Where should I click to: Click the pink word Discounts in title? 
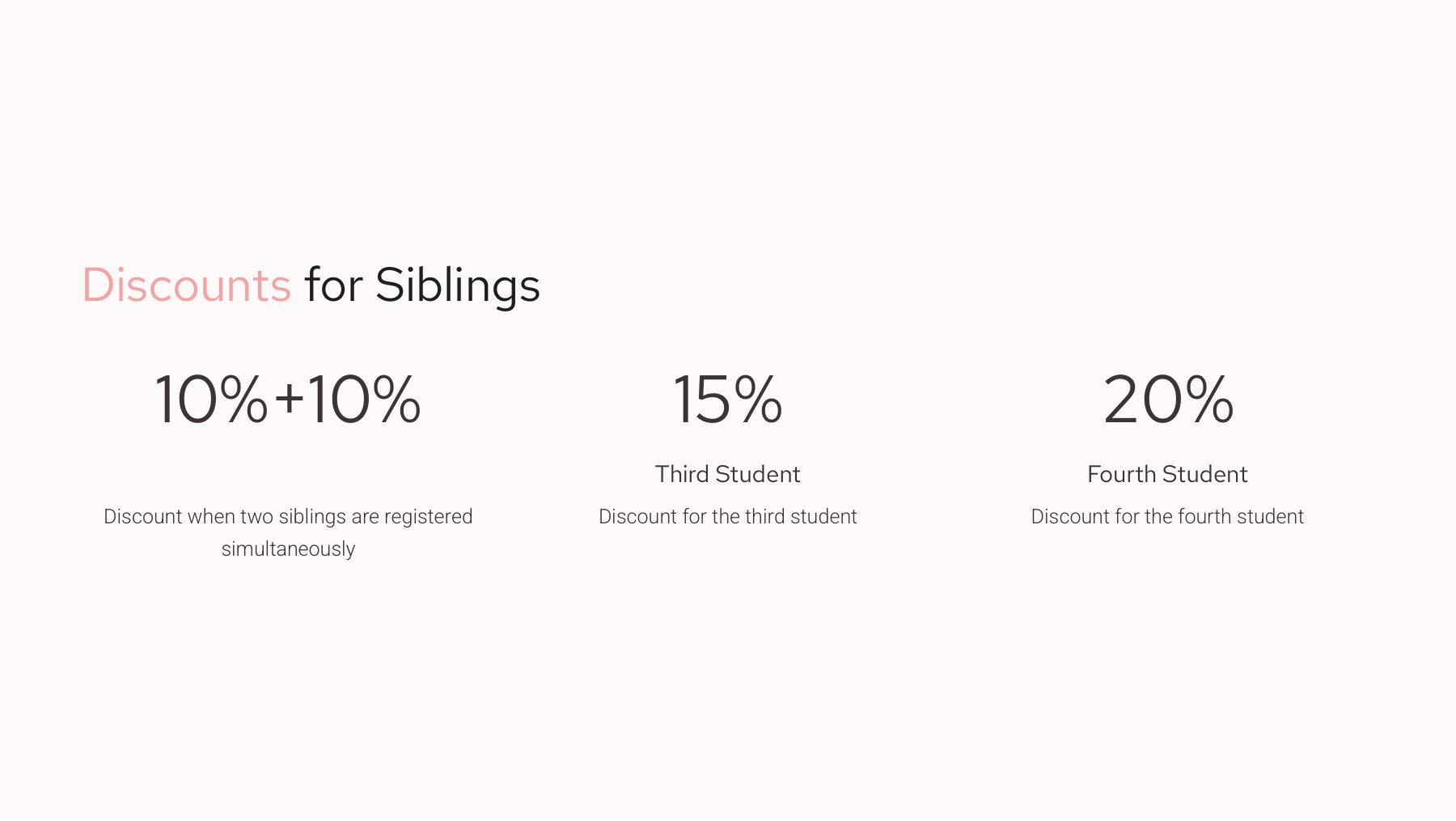pyautogui.click(x=186, y=286)
